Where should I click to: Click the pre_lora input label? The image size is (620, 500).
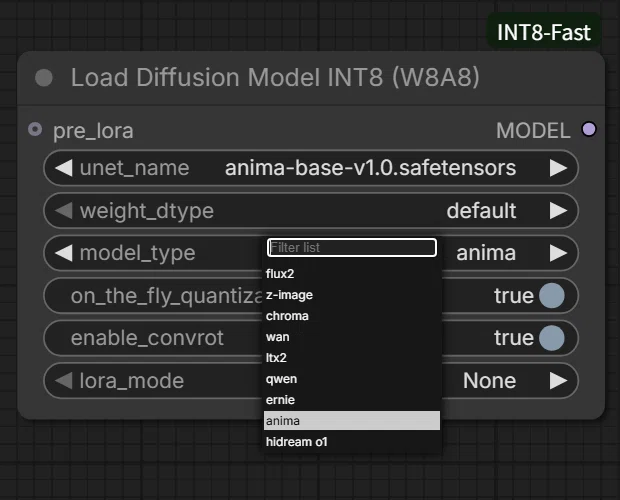tap(93, 131)
